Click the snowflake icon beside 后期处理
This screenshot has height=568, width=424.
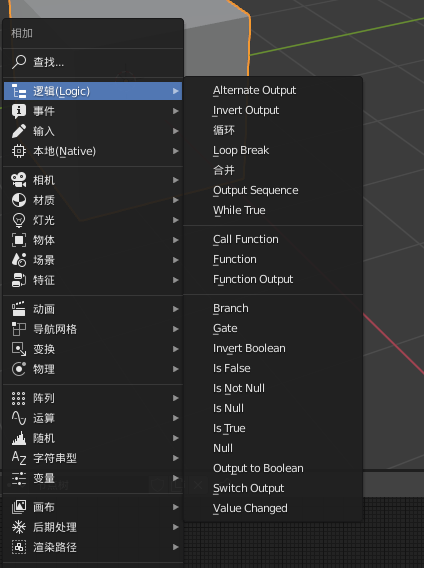tap(19, 527)
